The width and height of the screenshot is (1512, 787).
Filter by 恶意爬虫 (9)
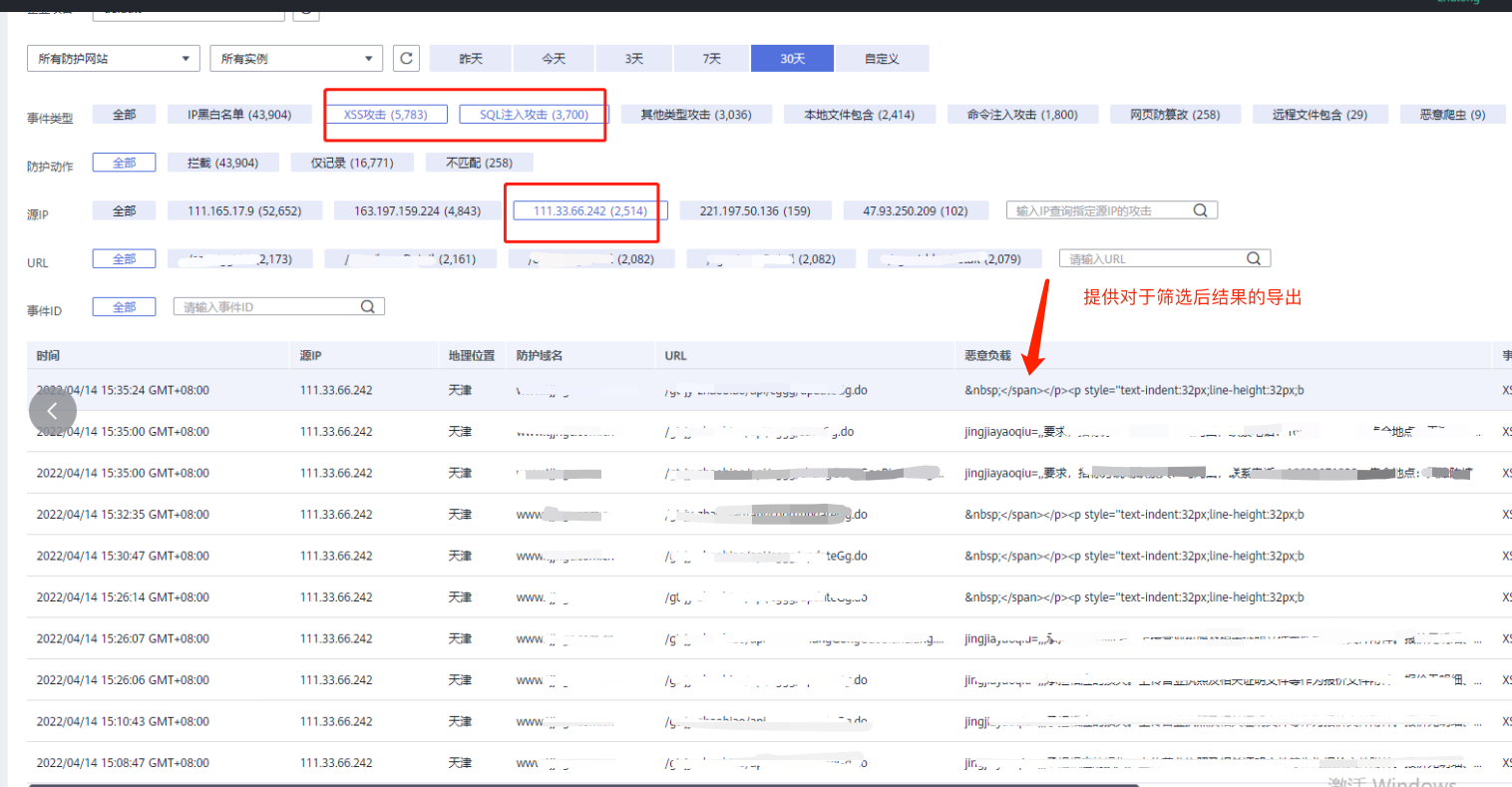[x=1452, y=115]
